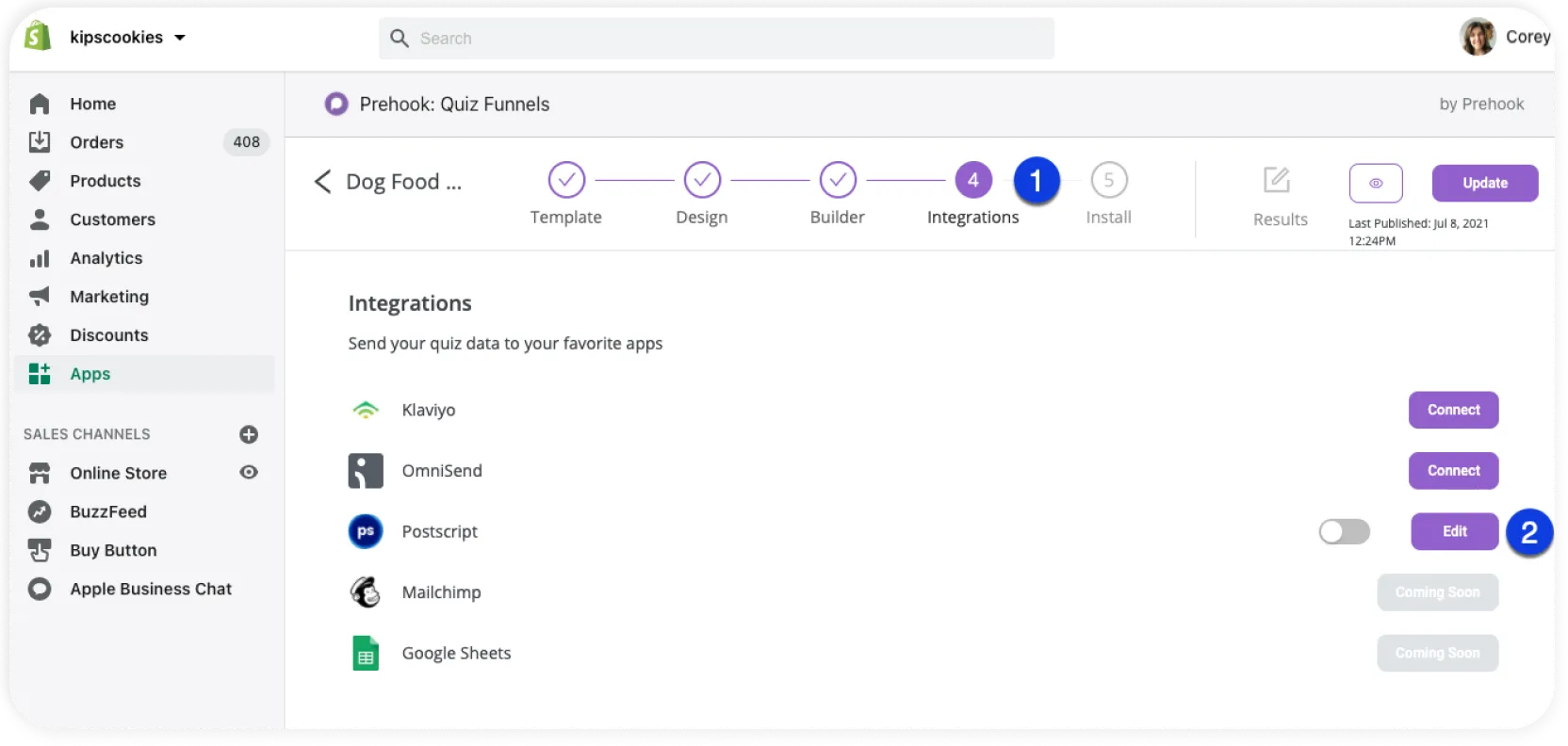
Task: Click the Update button
Action: (1485, 183)
